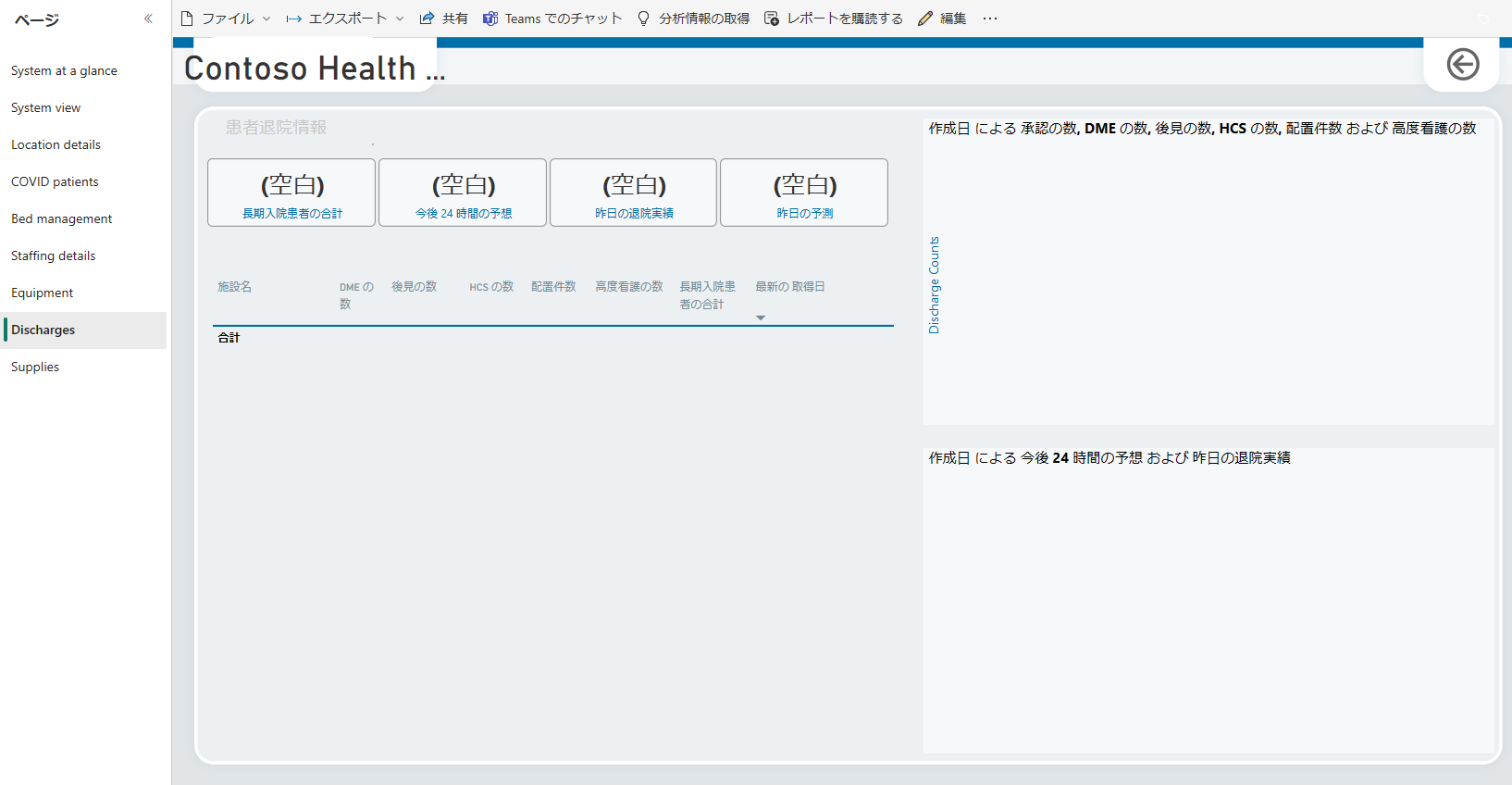Open the Supplies page
The image size is (1512, 785).
(83, 367)
